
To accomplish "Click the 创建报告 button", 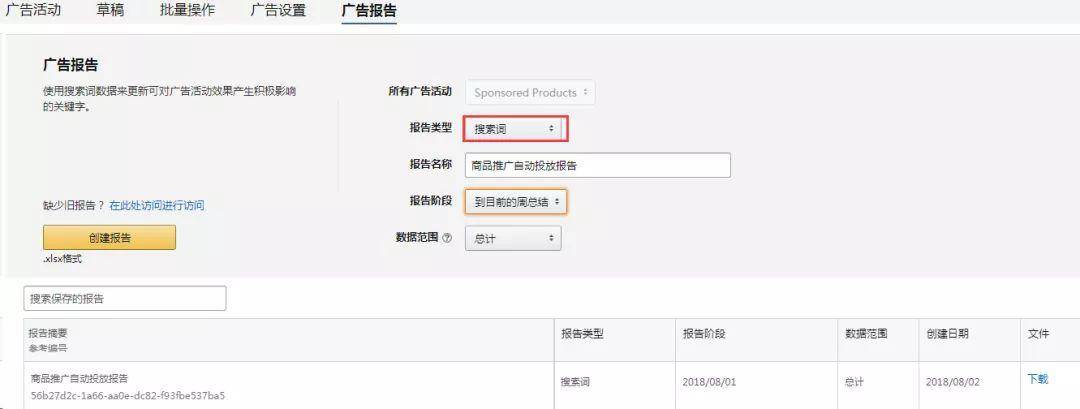I will coord(110,238).
